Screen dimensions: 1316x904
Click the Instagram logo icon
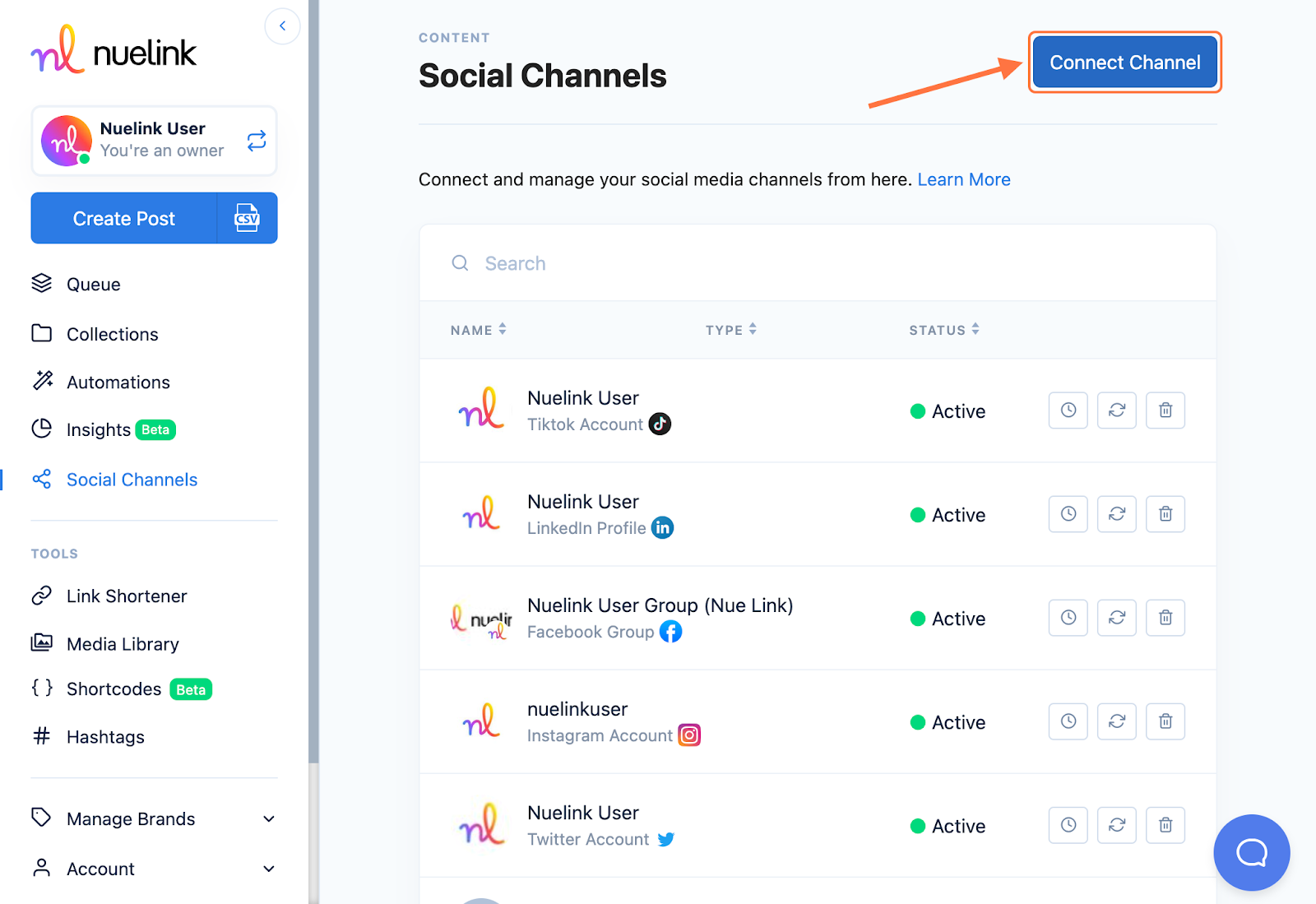pos(689,735)
